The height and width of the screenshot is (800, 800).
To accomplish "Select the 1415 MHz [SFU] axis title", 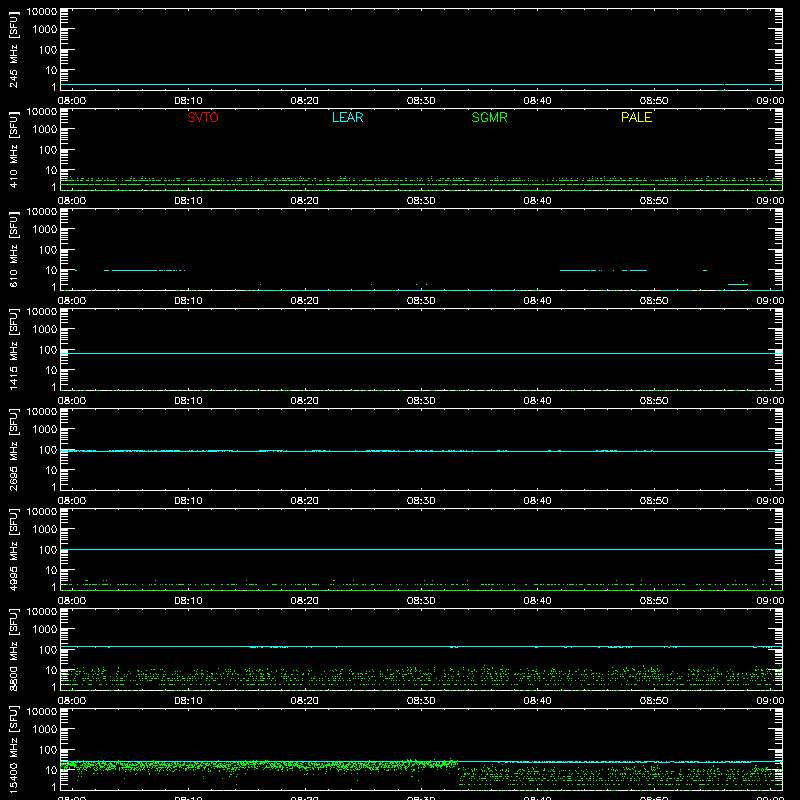I will coord(14,350).
